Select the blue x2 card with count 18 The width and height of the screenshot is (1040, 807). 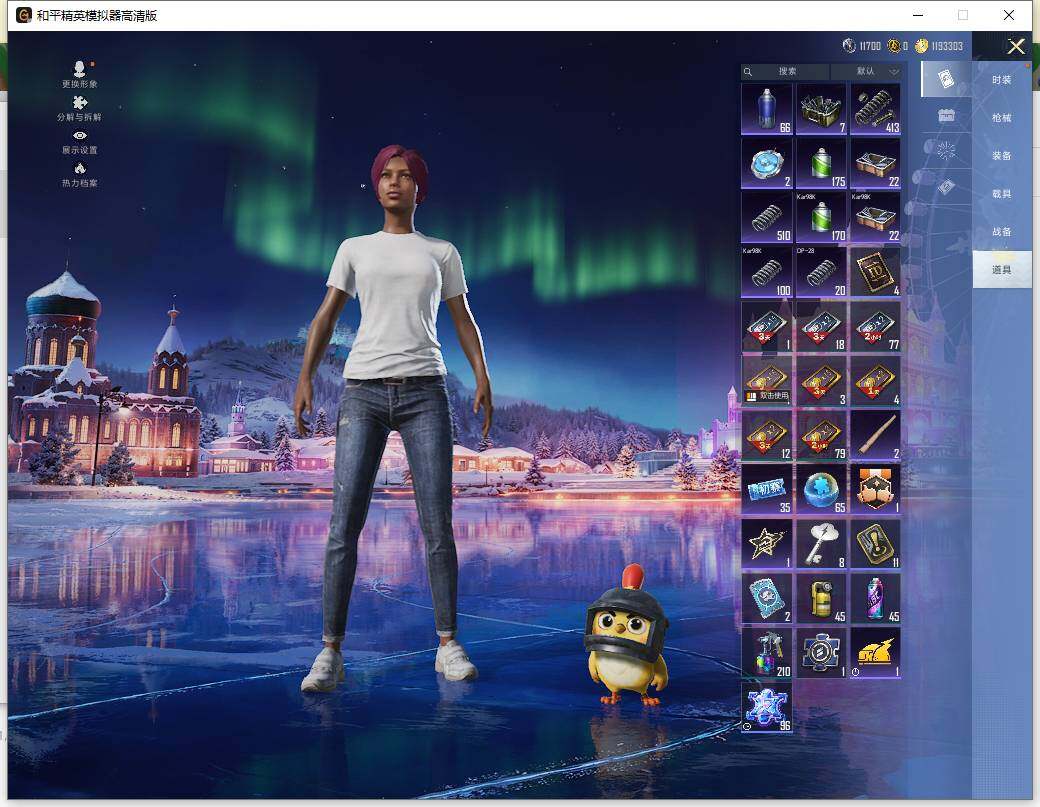click(821, 326)
